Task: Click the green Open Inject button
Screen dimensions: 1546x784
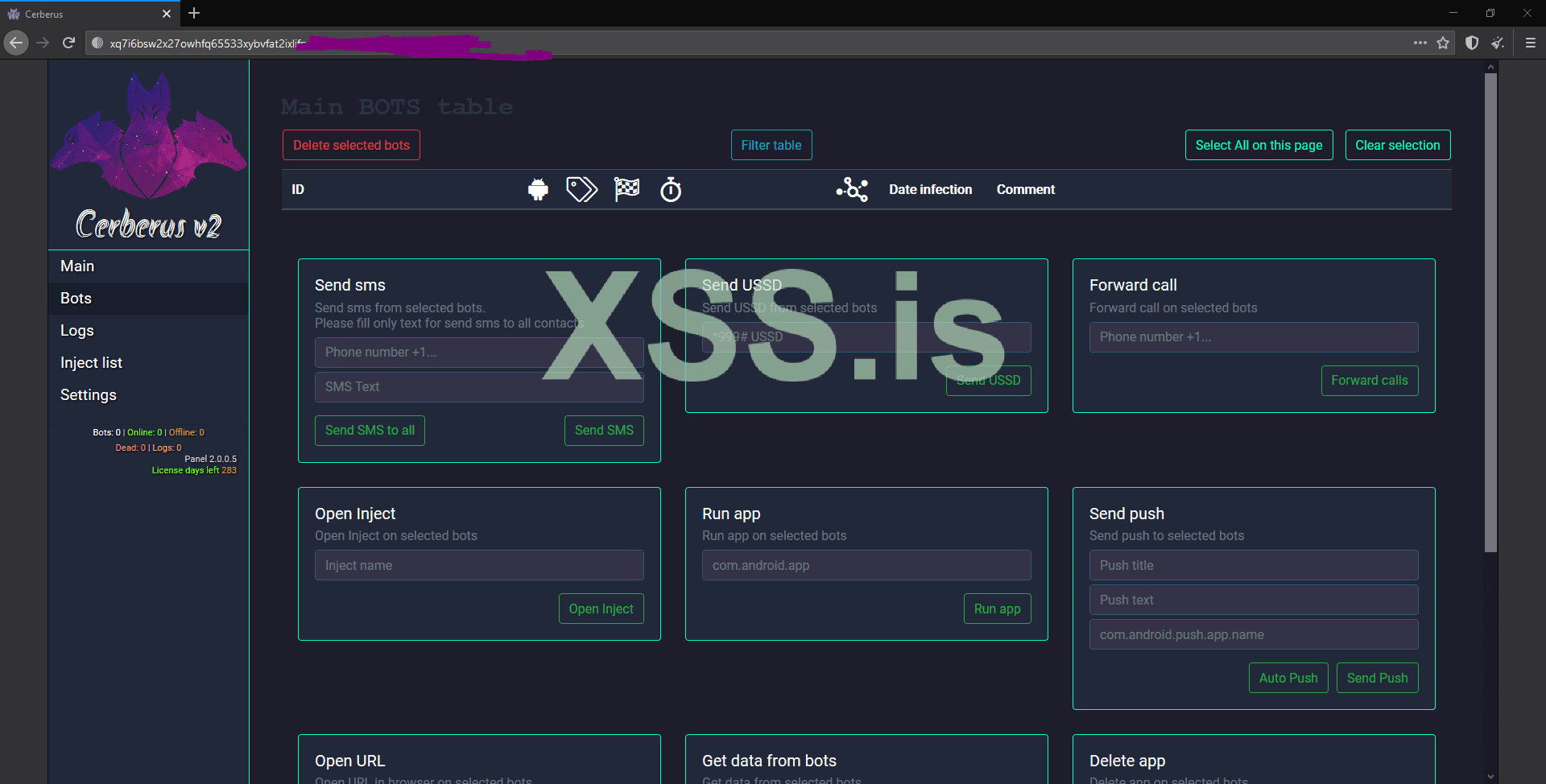Action: (601, 609)
